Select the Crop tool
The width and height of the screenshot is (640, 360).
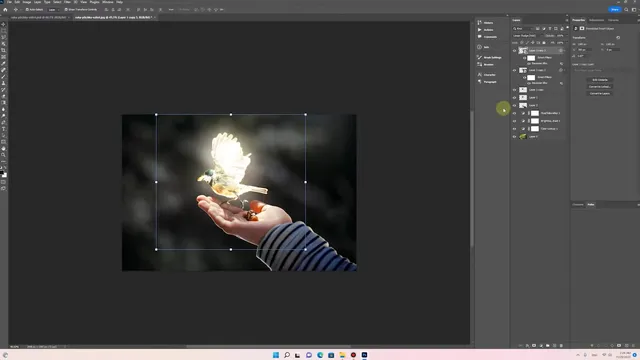click(4, 50)
